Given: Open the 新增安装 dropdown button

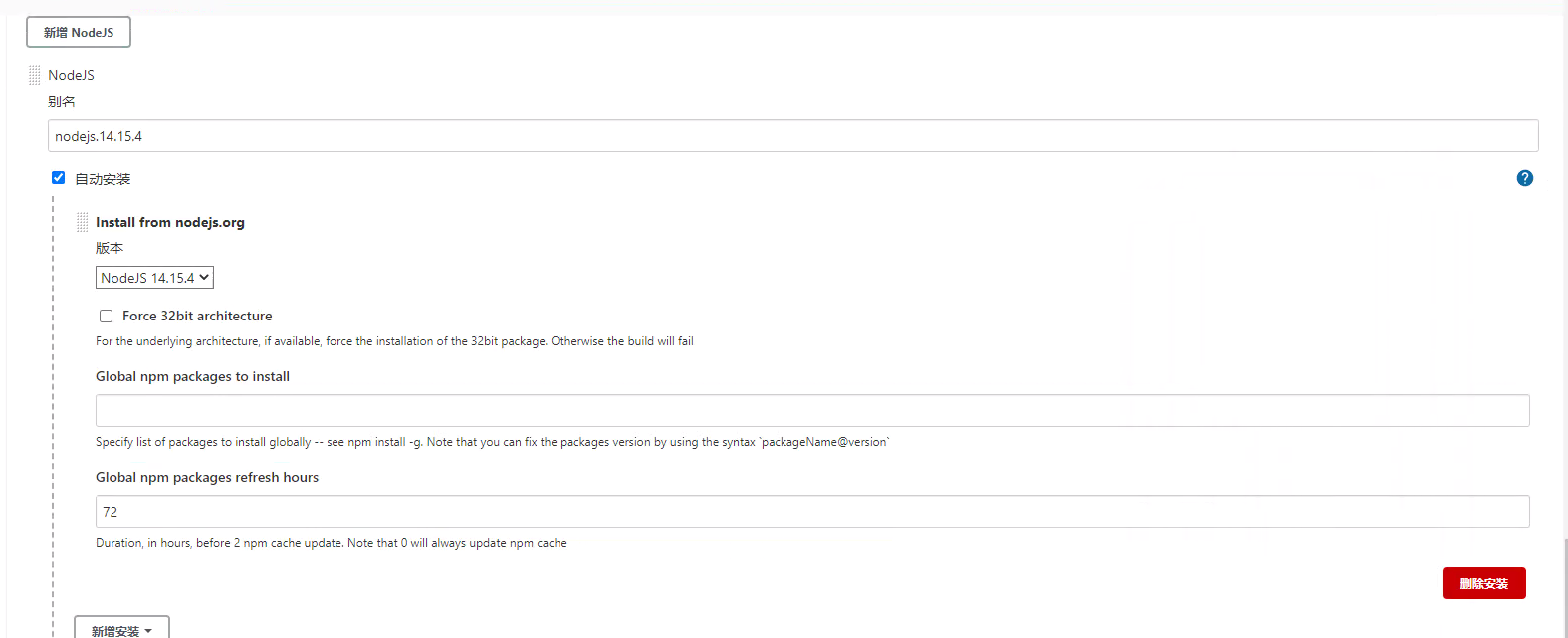Looking at the screenshot, I should [x=121, y=629].
